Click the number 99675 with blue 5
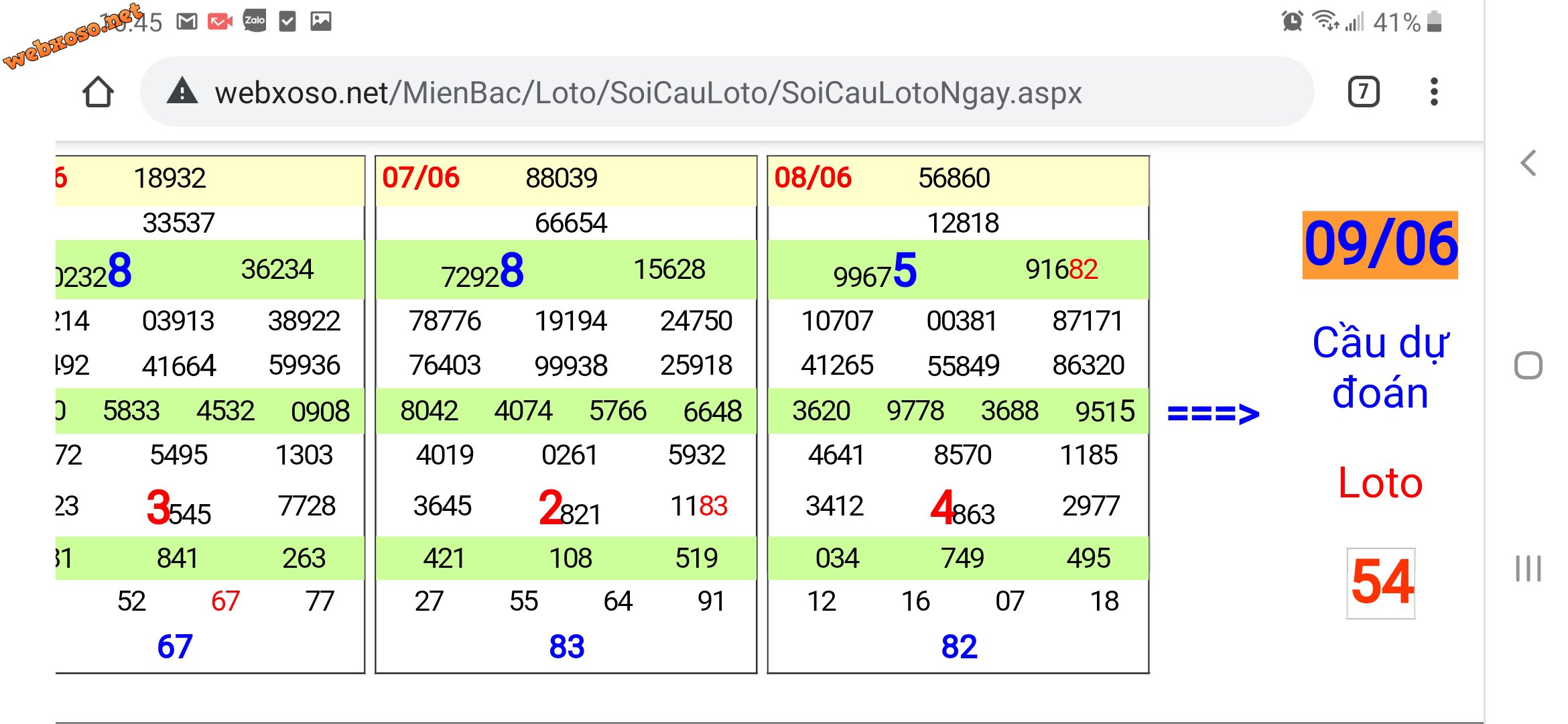The height and width of the screenshot is (724, 1568). (875, 271)
